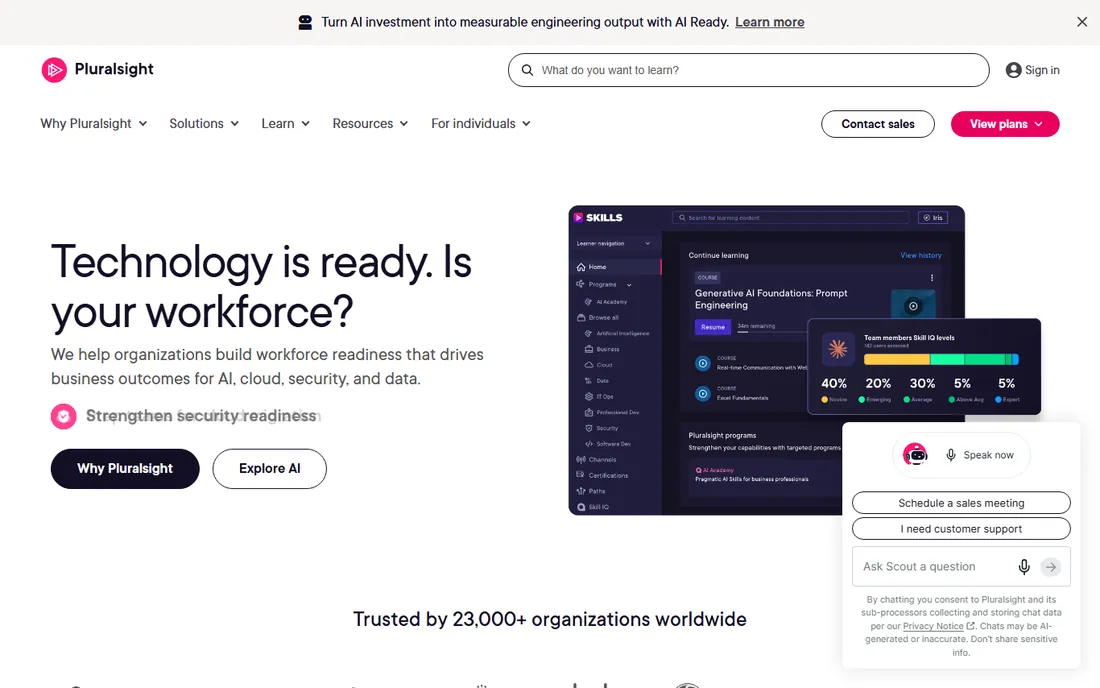Click the search magnifier icon
Image resolution: width=1100 pixels, height=688 pixels.
coord(527,70)
